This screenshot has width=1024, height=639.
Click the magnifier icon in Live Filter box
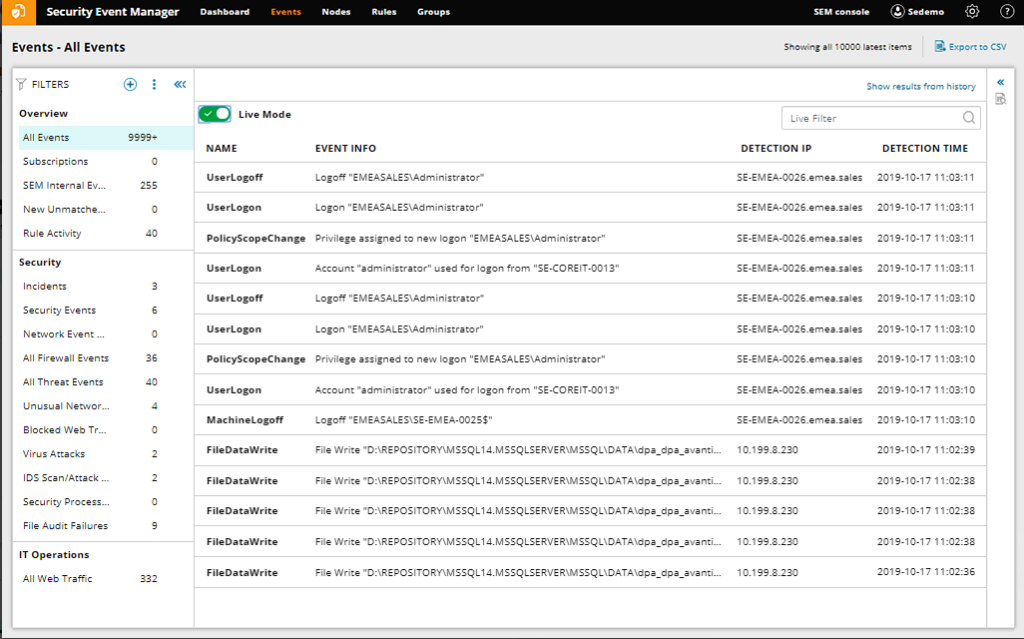point(968,117)
